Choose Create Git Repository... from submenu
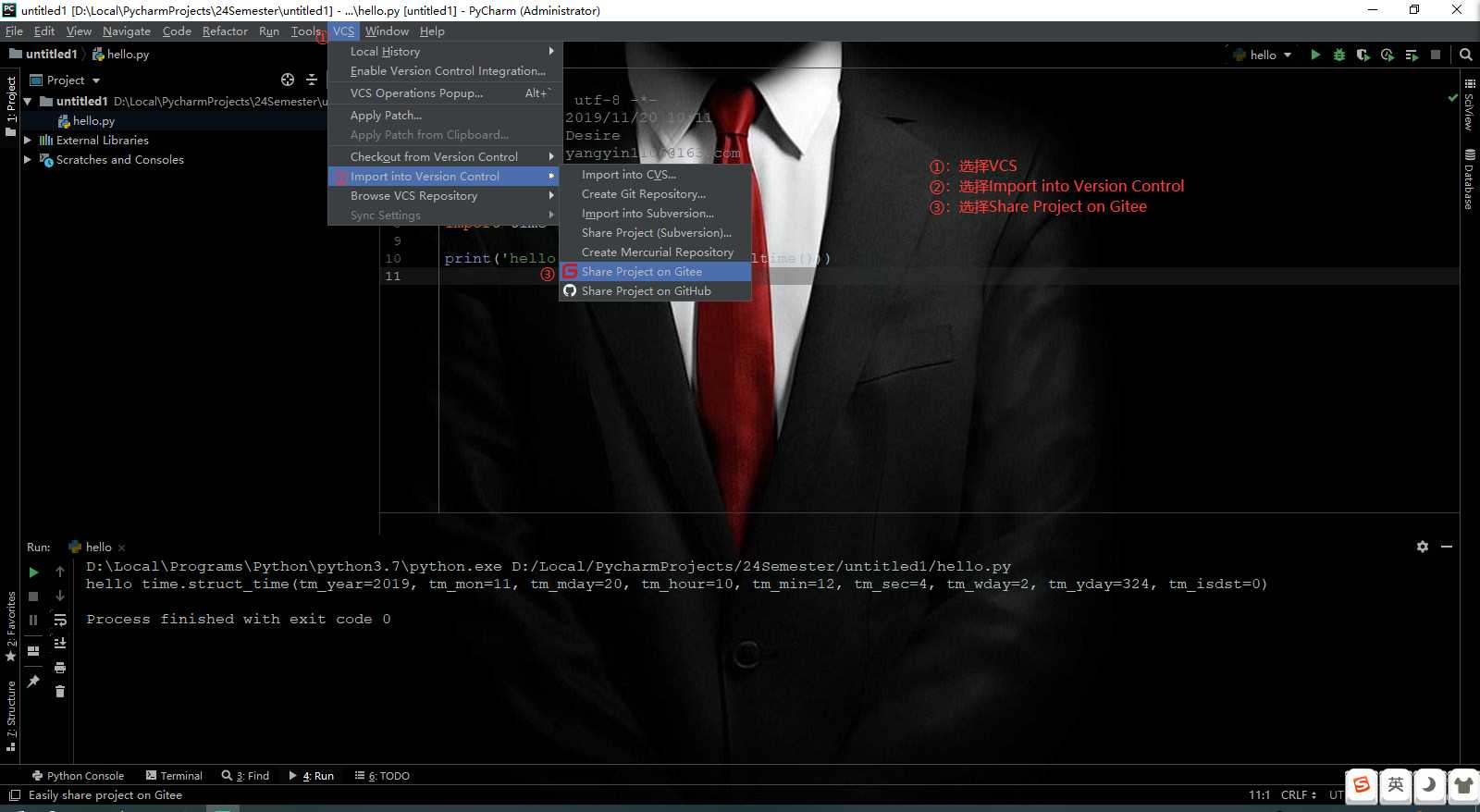Viewport: 1480px width, 812px height. click(655, 194)
